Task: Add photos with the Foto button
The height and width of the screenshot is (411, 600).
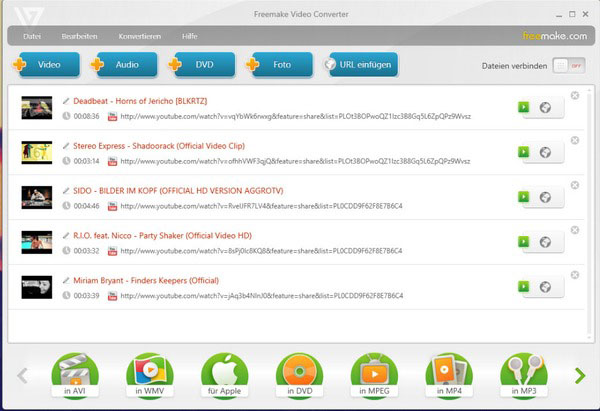Action: [x=280, y=65]
